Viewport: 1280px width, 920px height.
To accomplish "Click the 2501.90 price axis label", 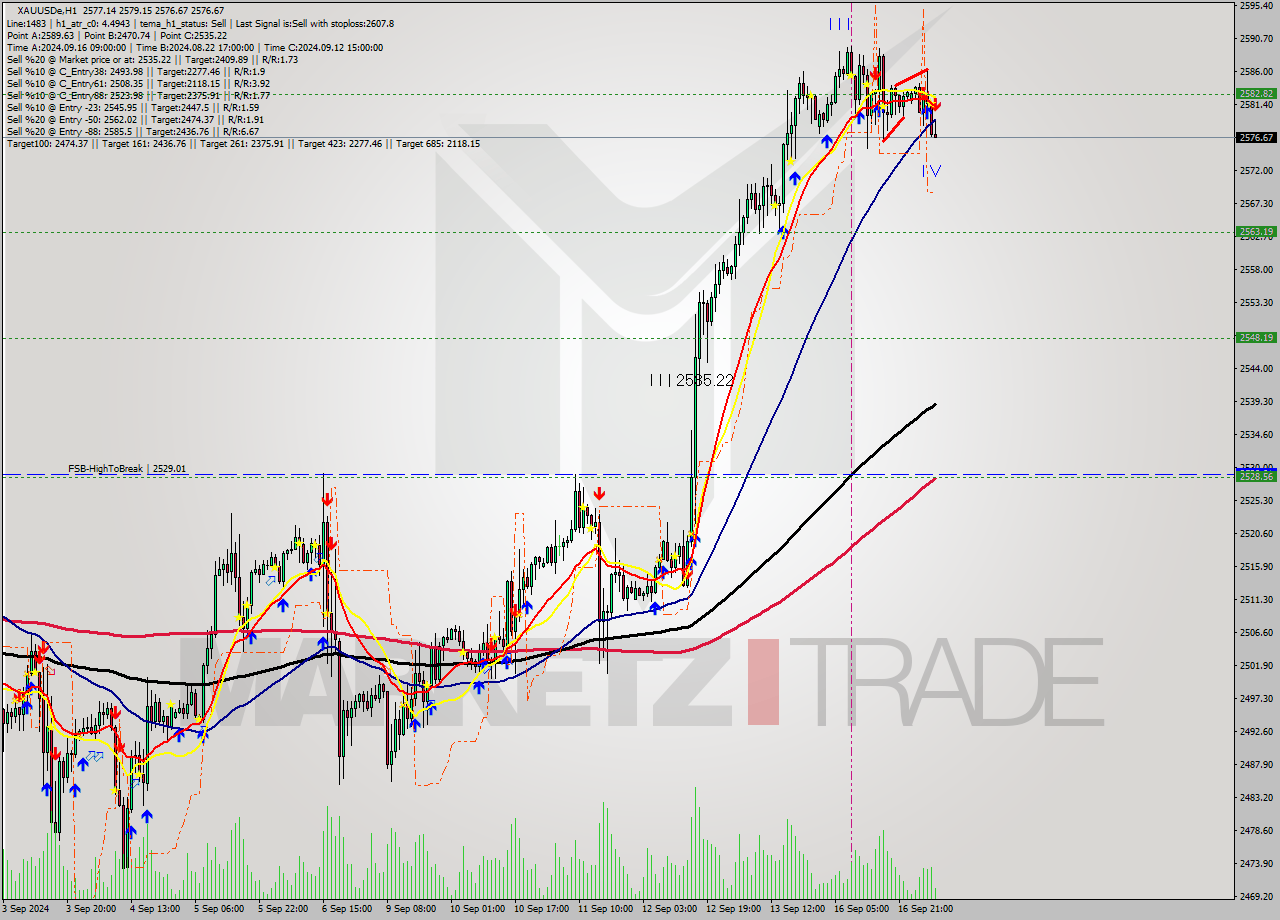I will tap(1256, 666).
